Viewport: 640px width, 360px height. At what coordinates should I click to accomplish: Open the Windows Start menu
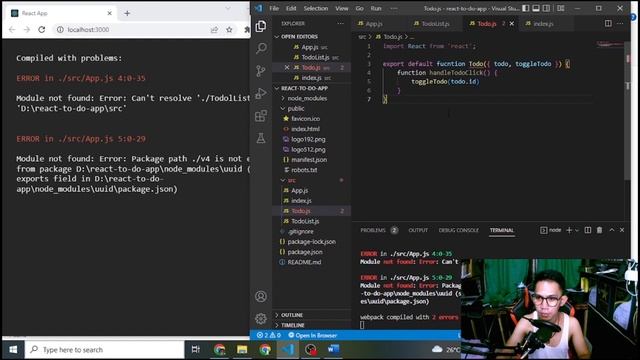click(x=13, y=350)
